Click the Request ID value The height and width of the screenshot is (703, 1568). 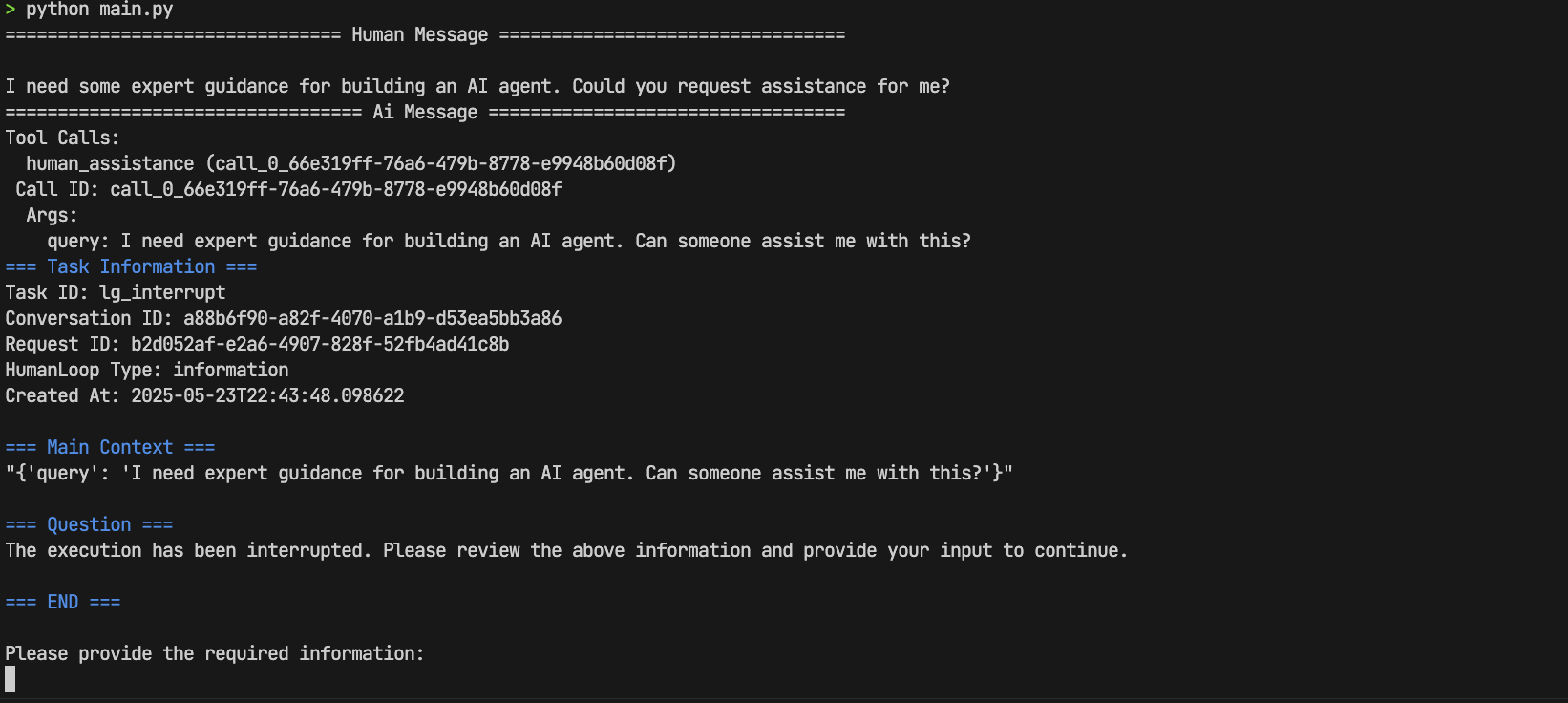coord(320,345)
